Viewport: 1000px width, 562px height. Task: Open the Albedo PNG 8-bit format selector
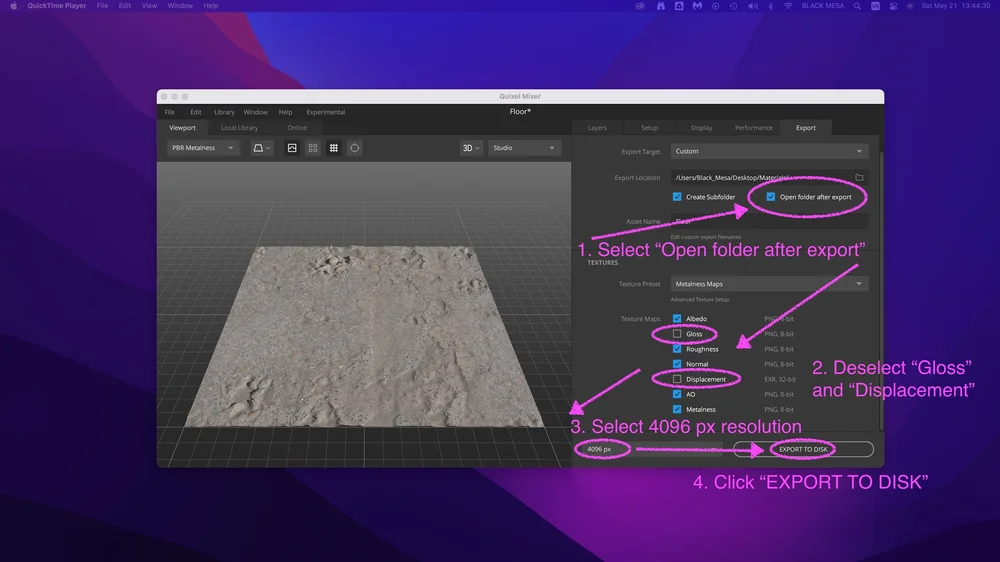pyautogui.click(x=779, y=318)
